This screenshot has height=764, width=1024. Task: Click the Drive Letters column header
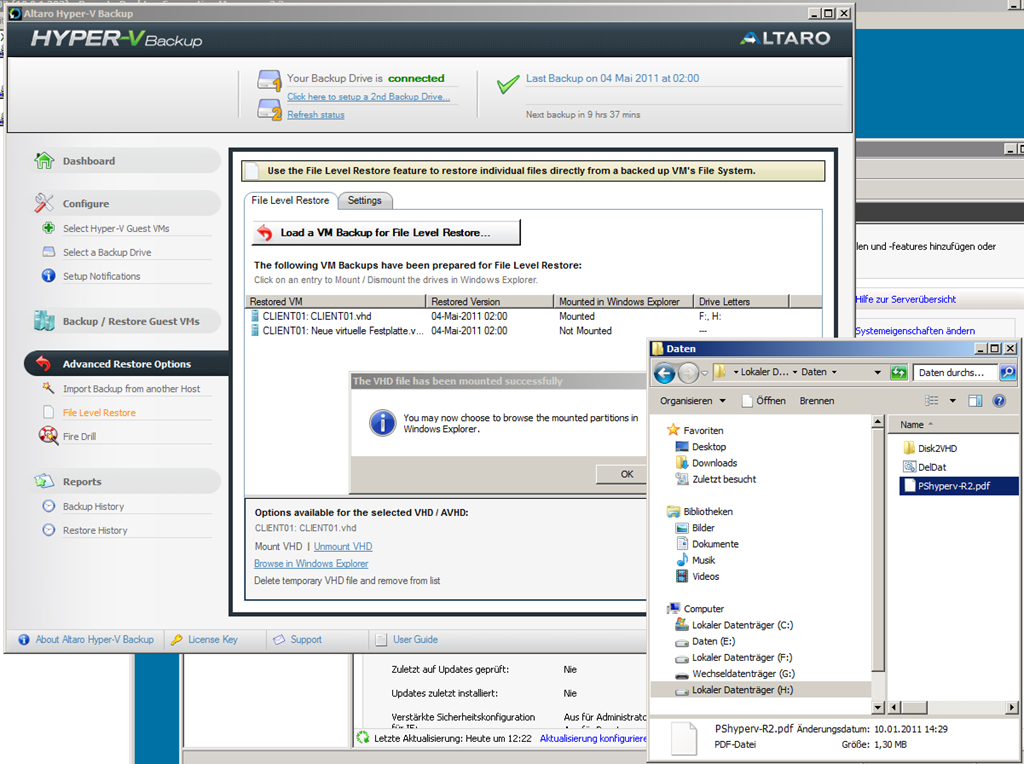741,302
